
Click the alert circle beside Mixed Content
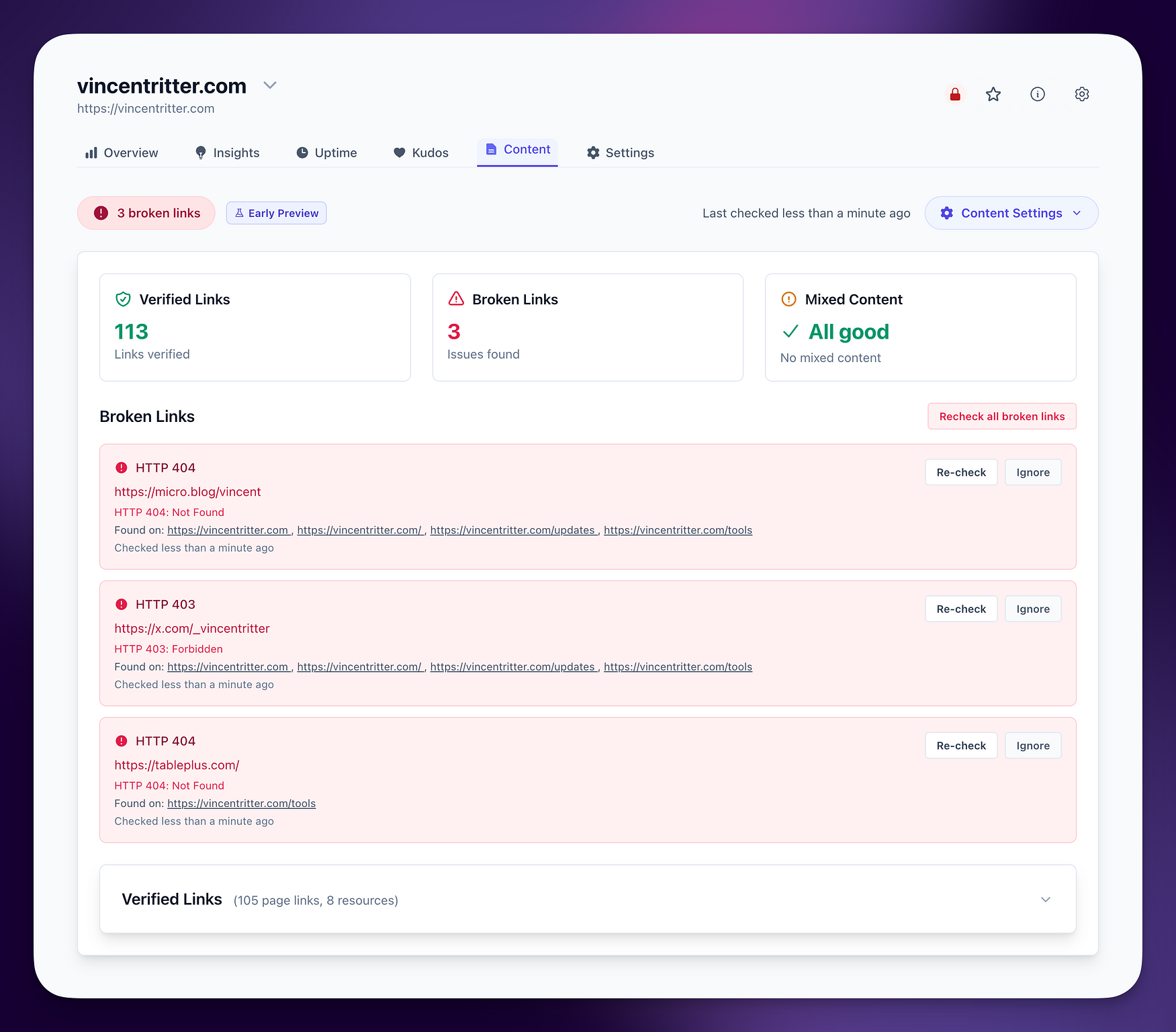788,299
